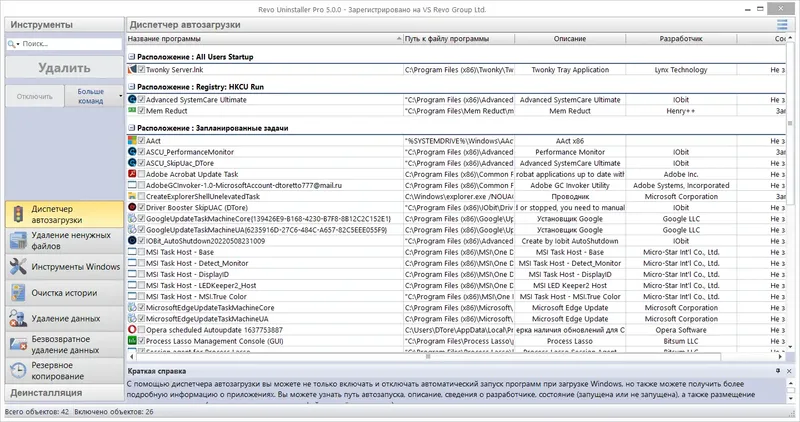Select 'Удаление данных' in the sidebar
The height and width of the screenshot is (422, 800).
pyautogui.click(x=64, y=318)
